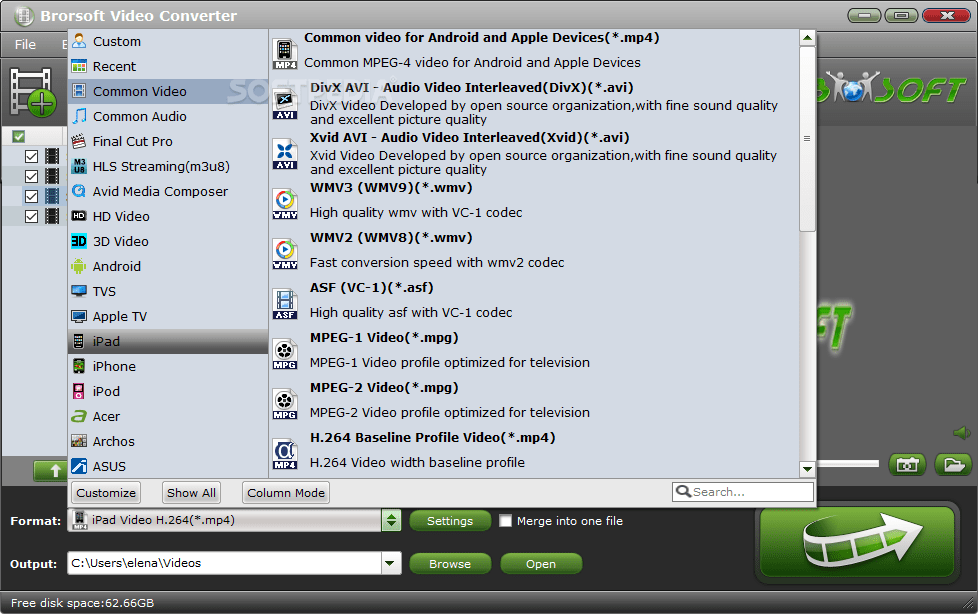
Task: Click the volume slider track
Action: coord(847,464)
